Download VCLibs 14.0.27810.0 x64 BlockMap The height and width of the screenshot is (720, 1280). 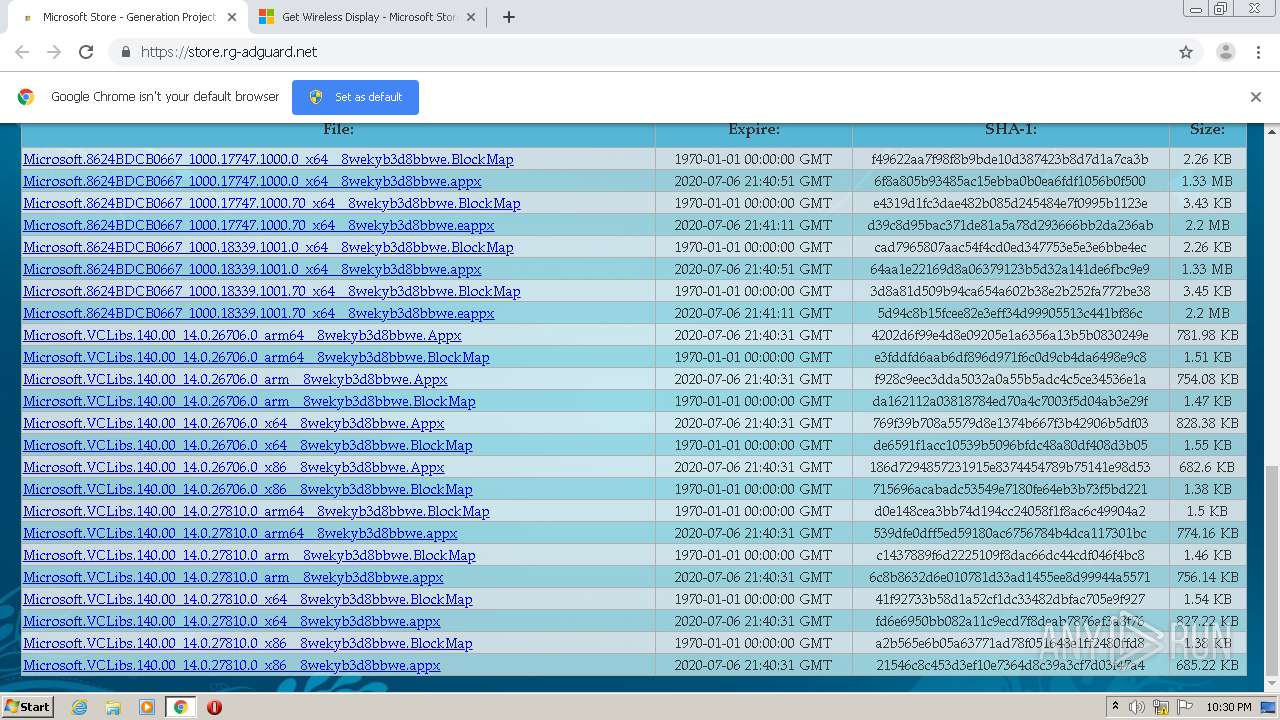pos(248,599)
